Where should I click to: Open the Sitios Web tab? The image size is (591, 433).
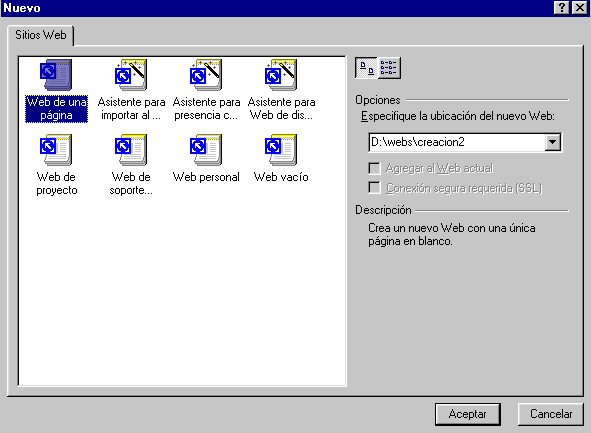click(41, 35)
